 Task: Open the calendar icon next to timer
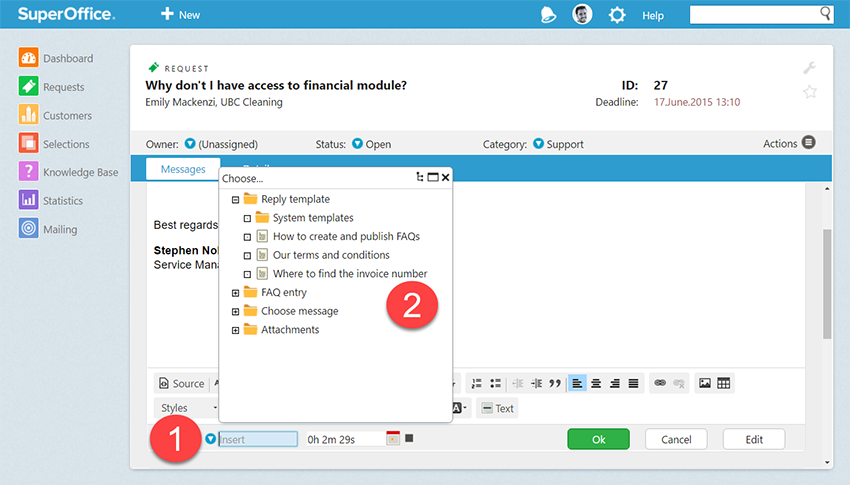click(393, 438)
